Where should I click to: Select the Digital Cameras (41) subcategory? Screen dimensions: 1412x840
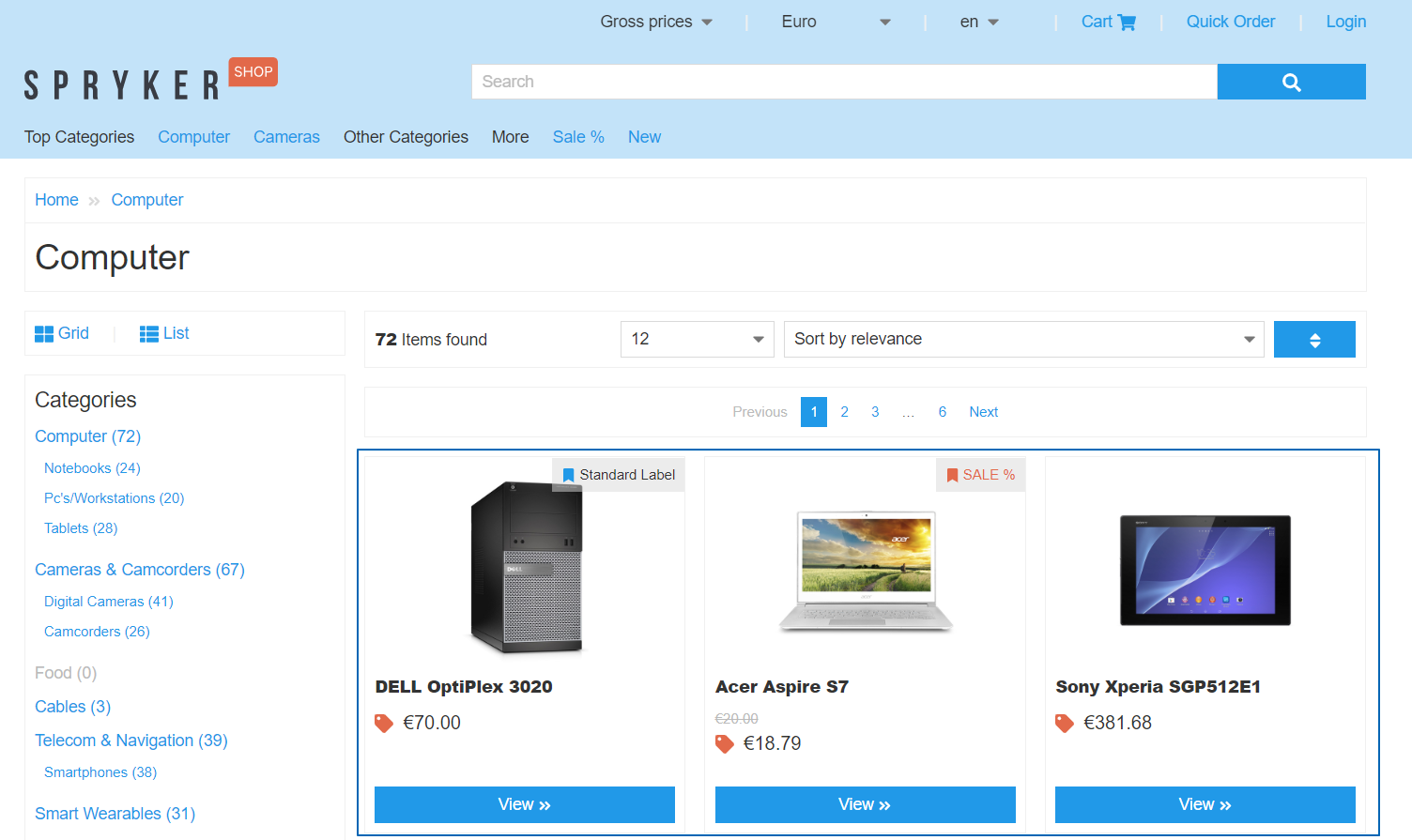[109, 602]
